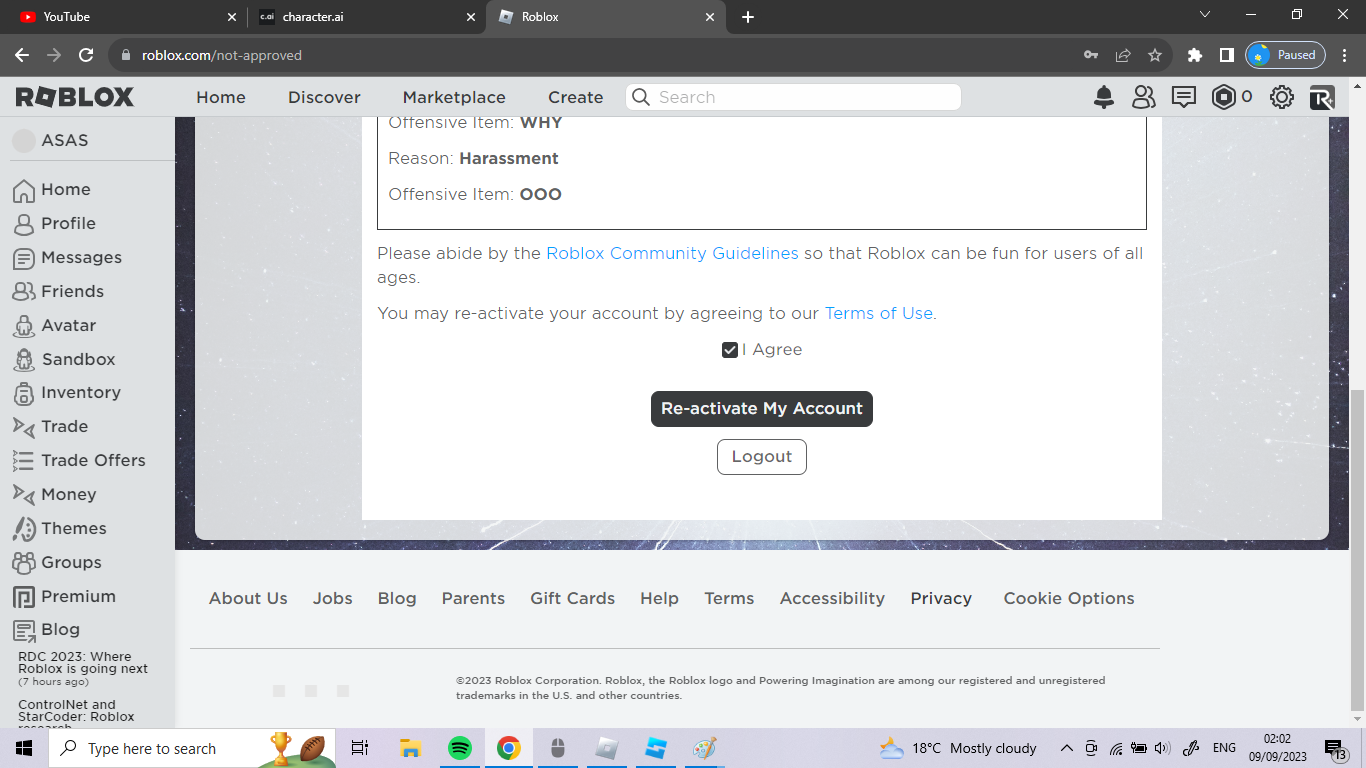Screen dimensions: 1366x768
Task: Open the ASAS username in the sidebar
Action: 65,141
